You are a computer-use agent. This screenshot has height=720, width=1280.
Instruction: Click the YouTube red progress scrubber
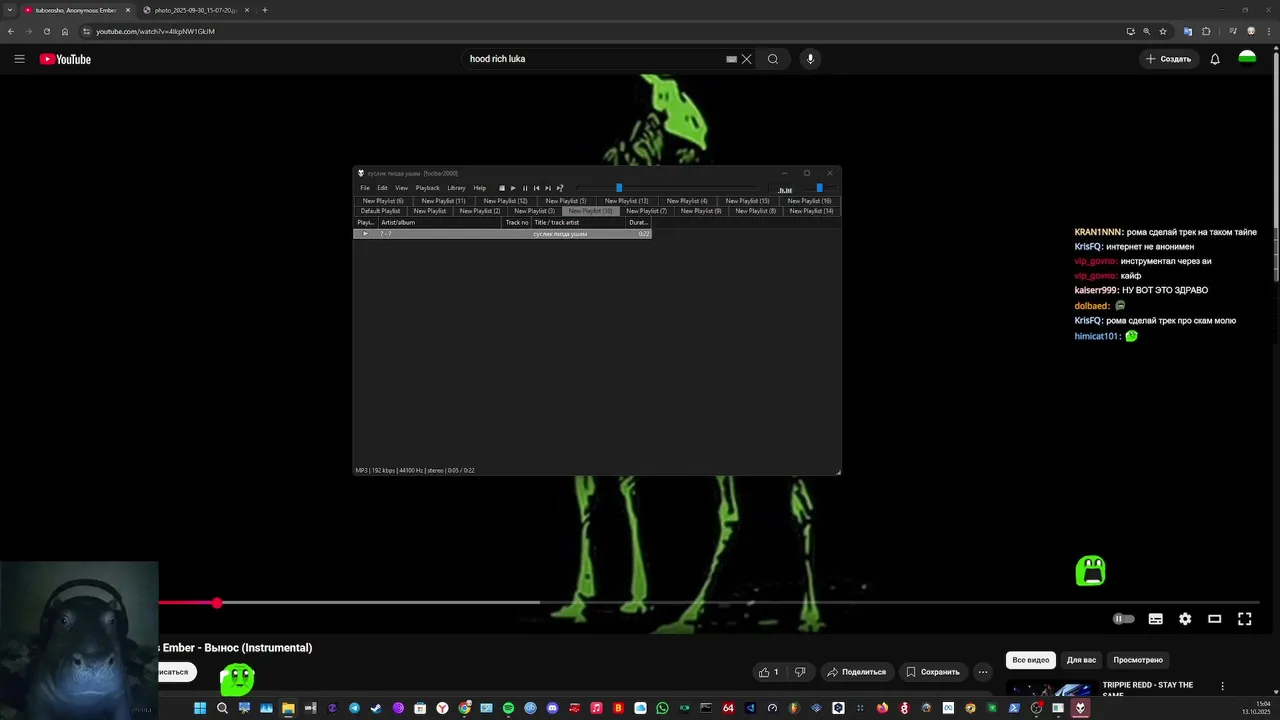tap(217, 603)
